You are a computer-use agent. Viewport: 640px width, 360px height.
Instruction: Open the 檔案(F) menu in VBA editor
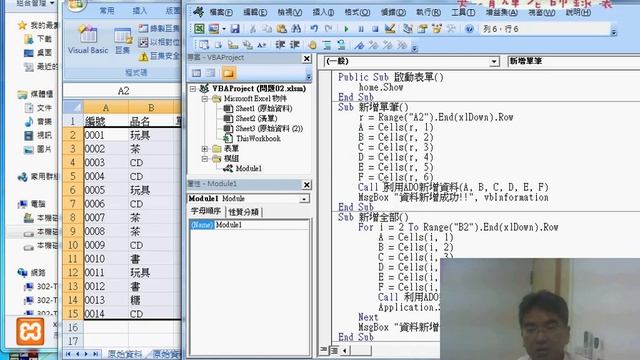(x=220, y=12)
